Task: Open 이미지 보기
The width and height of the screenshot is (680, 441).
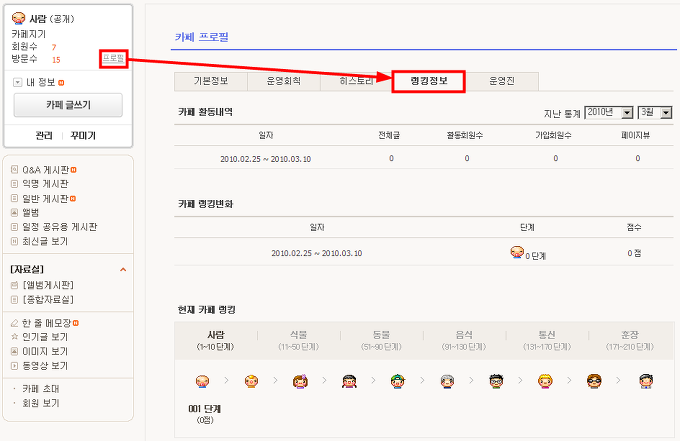Action: point(45,351)
